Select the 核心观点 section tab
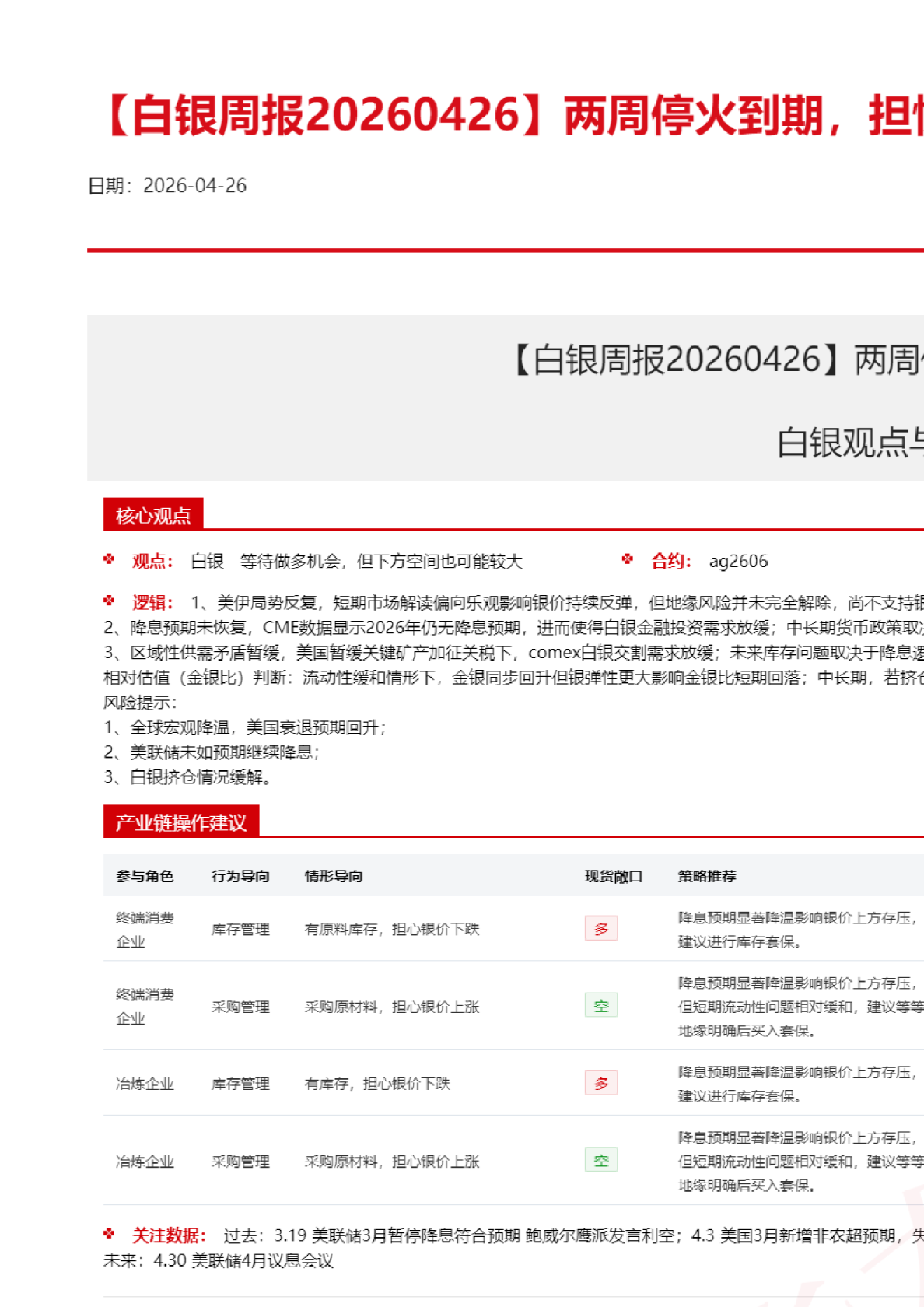 pyautogui.click(x=153, y=515)
